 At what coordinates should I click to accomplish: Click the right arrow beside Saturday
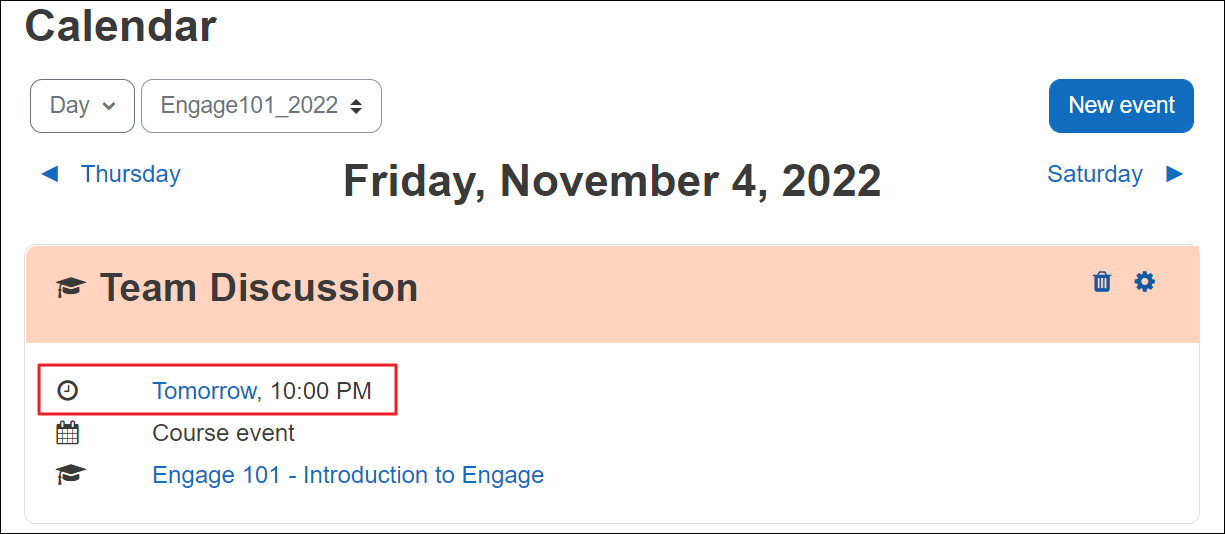coord(1175,174)
